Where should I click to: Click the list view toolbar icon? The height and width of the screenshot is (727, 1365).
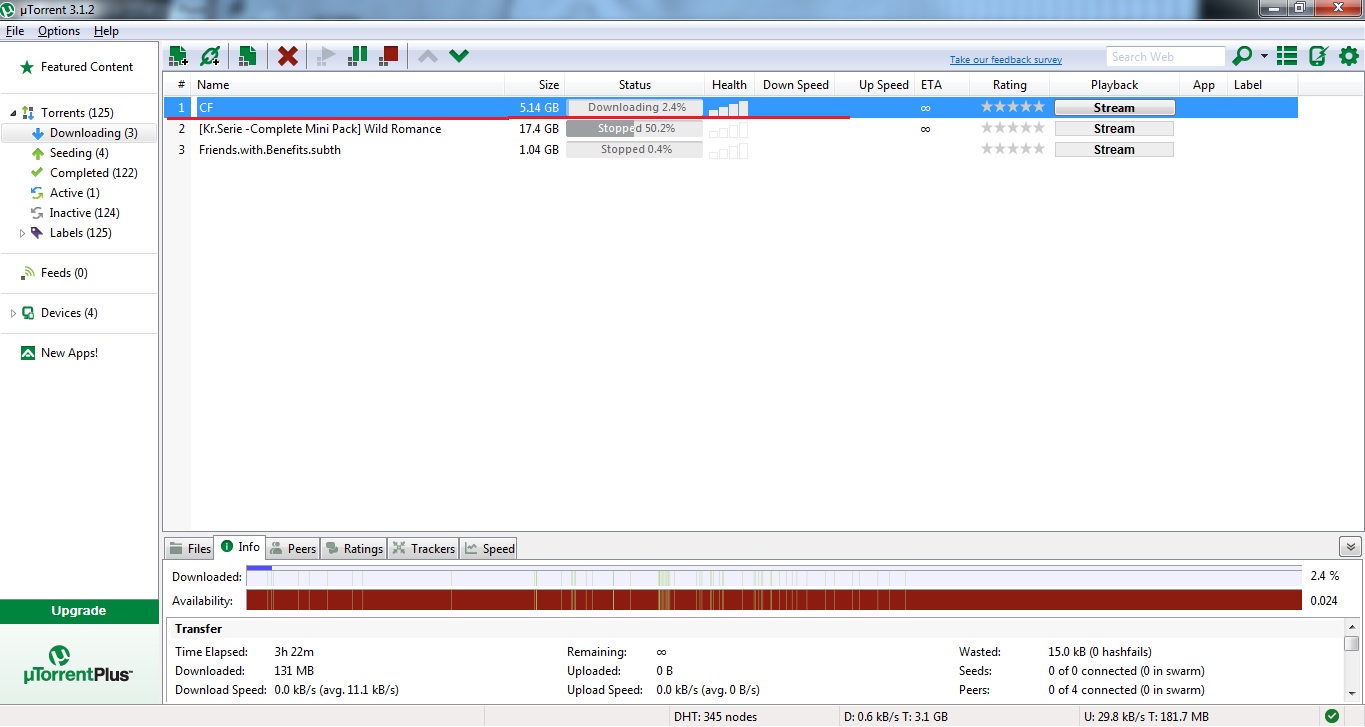point(1287,56)
